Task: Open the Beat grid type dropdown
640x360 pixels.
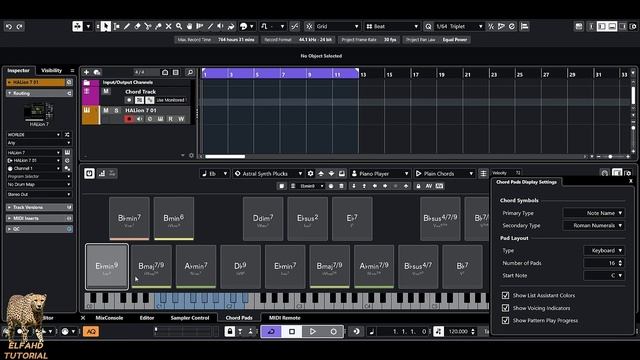Action: 392,27
